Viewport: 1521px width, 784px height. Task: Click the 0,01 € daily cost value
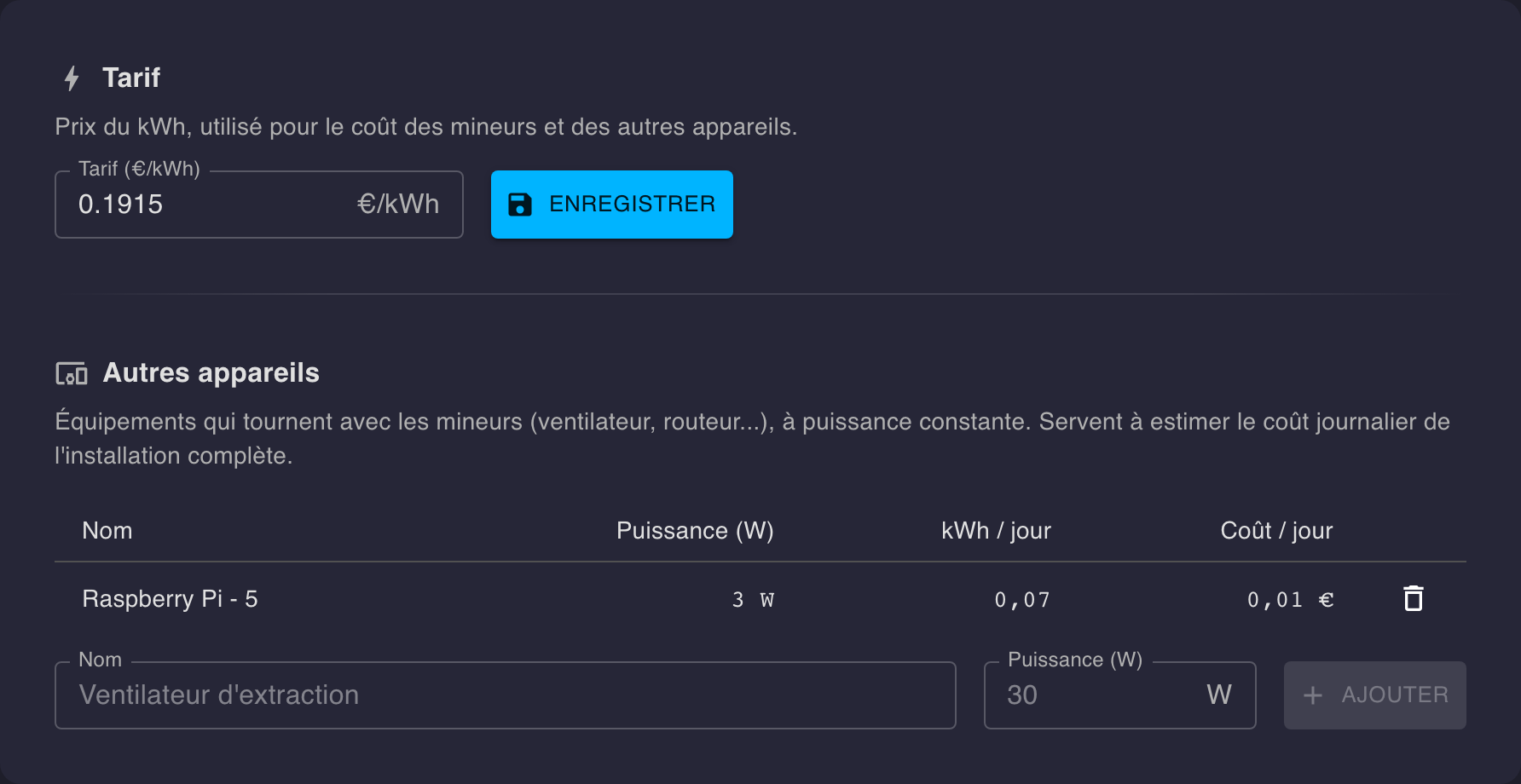click(1290, 600)
